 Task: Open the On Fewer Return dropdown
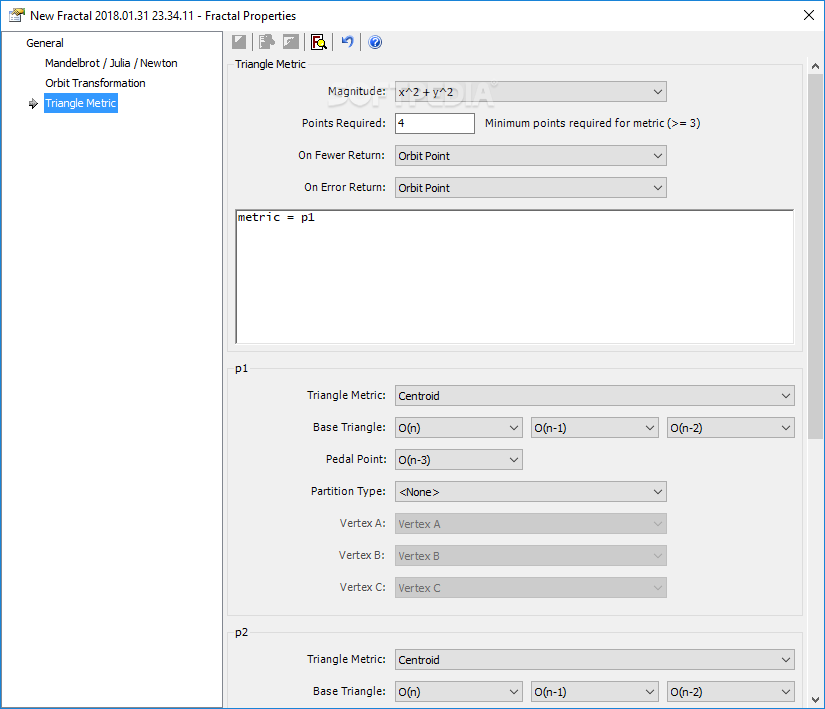coord(531,156)
